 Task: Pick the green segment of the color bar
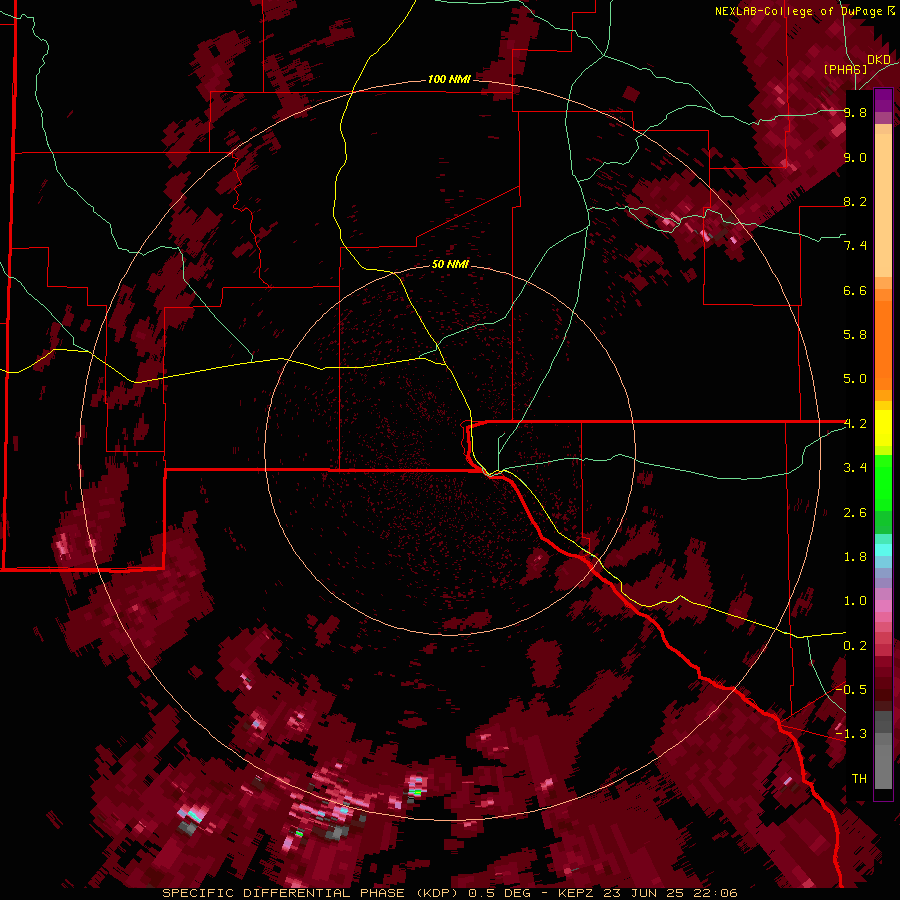pos(883,485)
